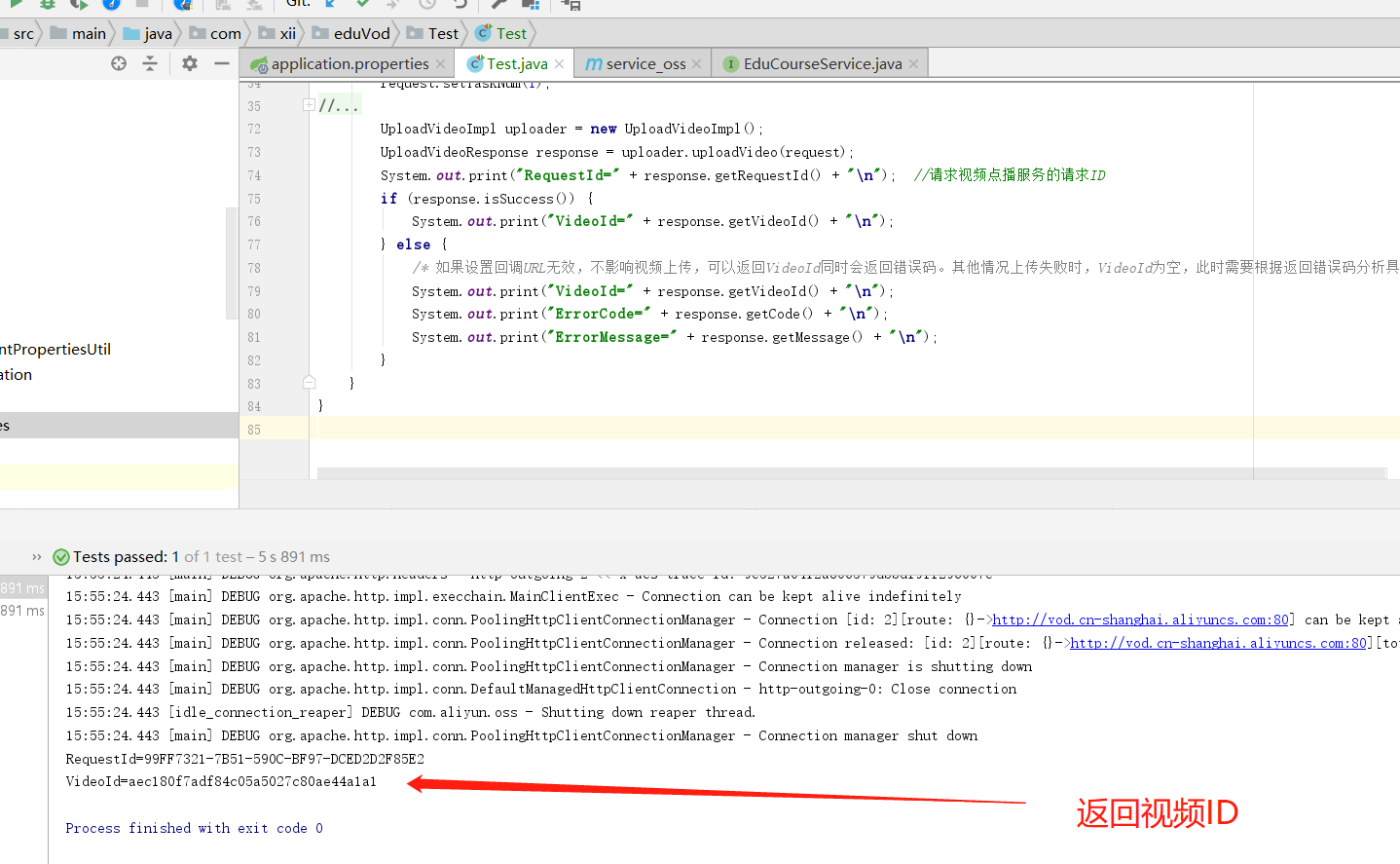The height and width of the screenshot is (864, 1400).
Task: Click xii package in breadcrumb
Action: point(277,33)
